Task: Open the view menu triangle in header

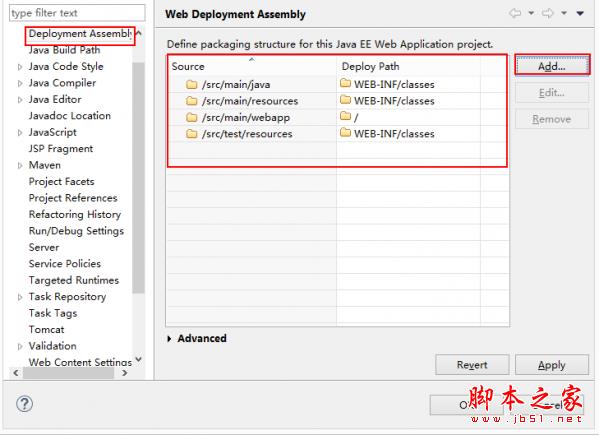Action: point(580,13)
